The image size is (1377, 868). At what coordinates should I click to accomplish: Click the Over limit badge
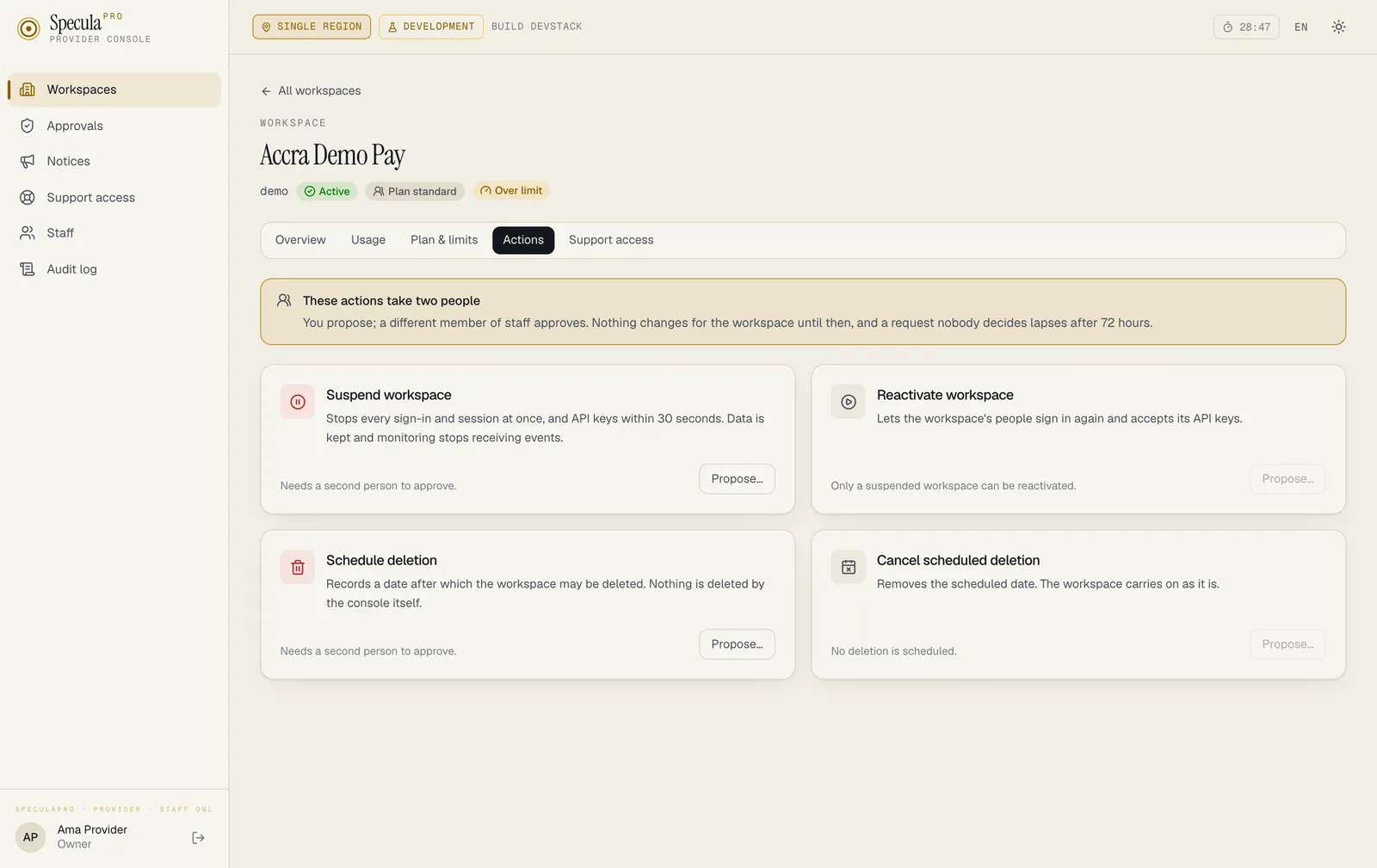tap(511, 191)
